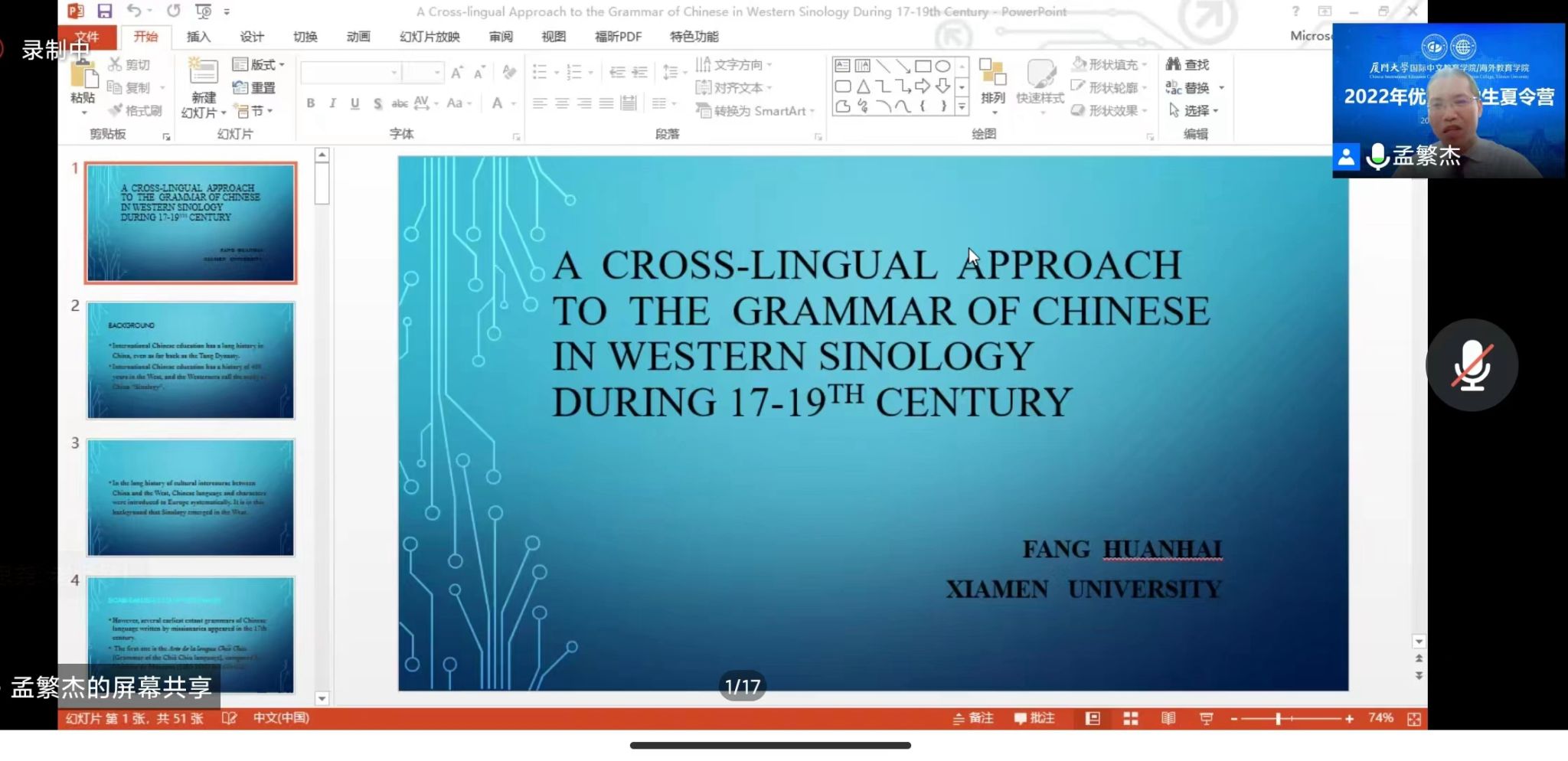Switch to the Slide Show (幻灯片放映) tab
The image size is (1568, 761).
(430, 37)
